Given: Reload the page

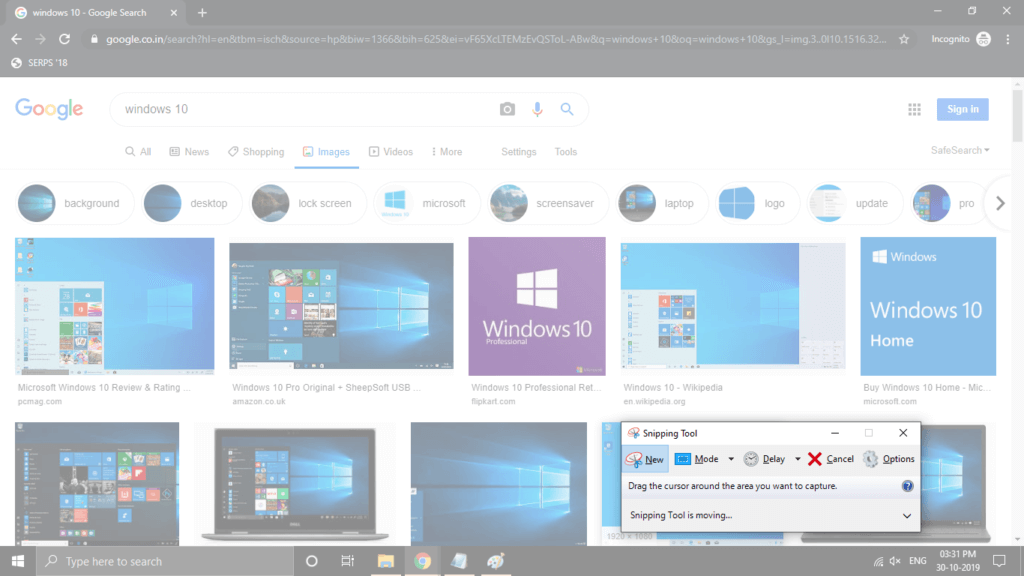Looking at the screenshot, I should [65, 39].
